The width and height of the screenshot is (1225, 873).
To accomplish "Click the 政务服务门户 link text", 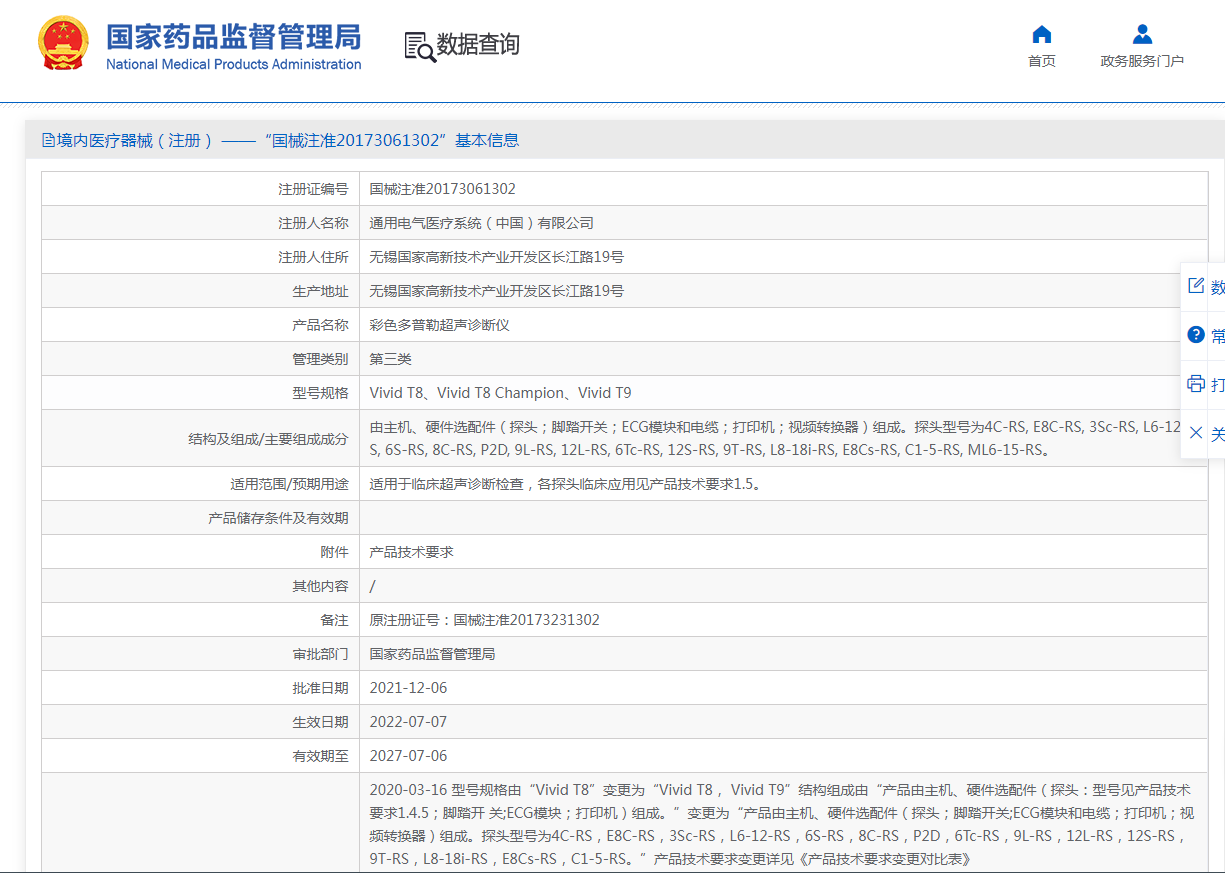I will (x=1142, y=61).
